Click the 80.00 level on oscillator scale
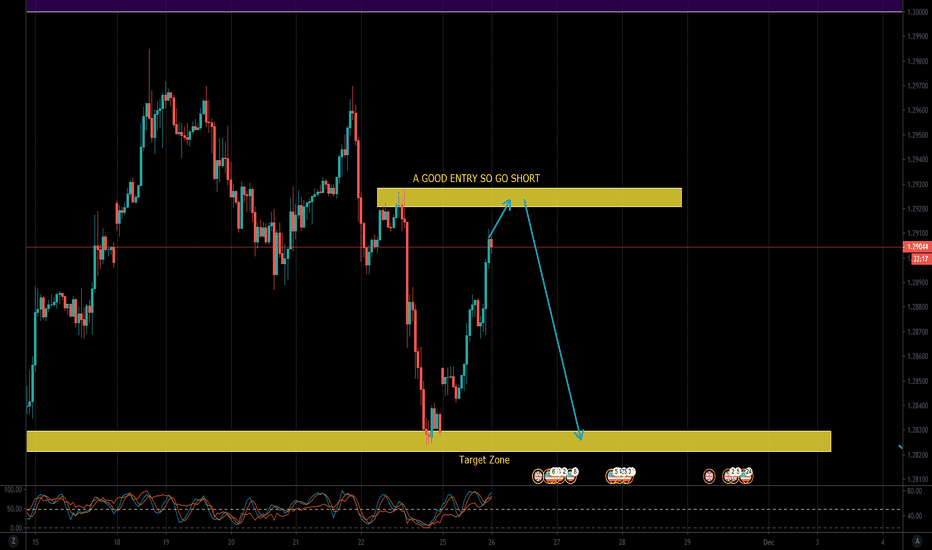Image resolution: width=932 pixels, height=550 pixels. (915, 491)
